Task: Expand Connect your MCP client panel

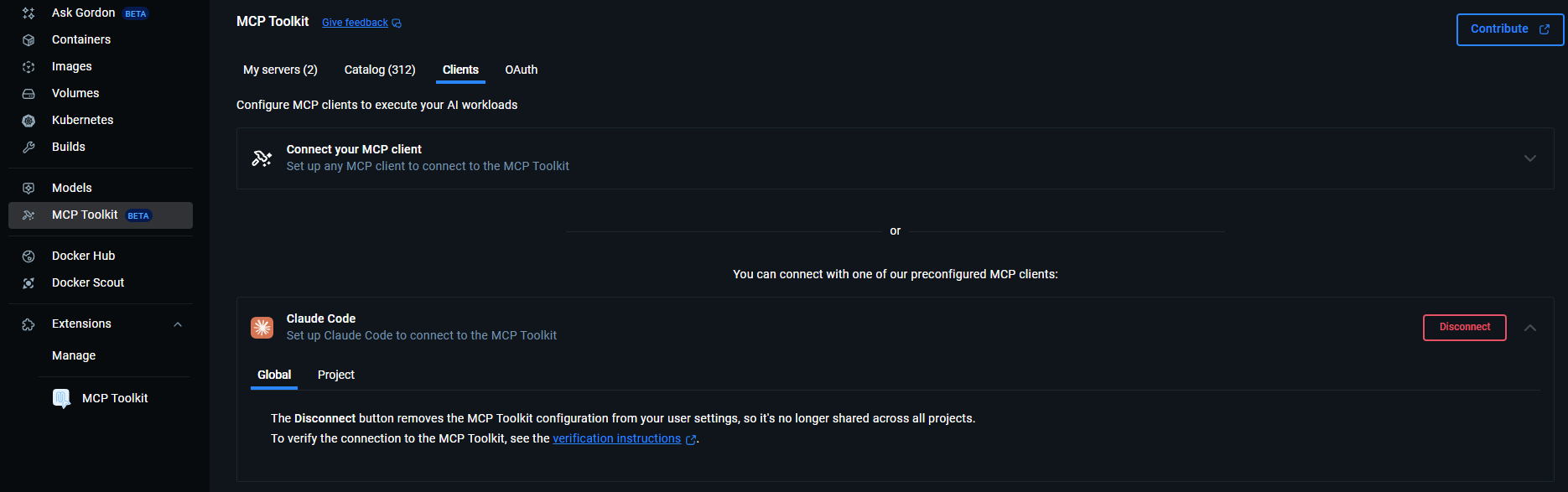Action: coord(1530,158)
